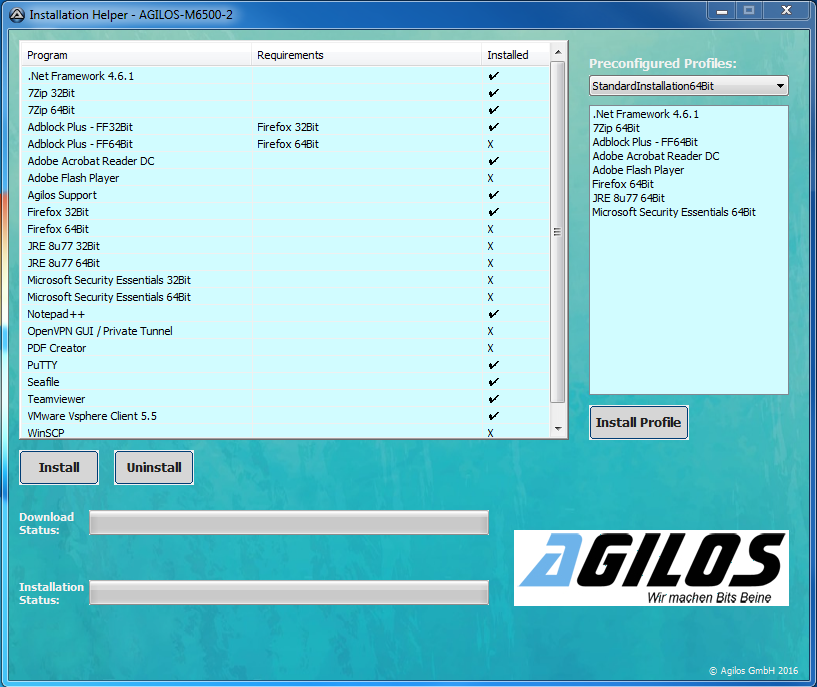Click .Net Framework 4.6.1 in profile list
The image size is (817, 687).
[646, 114]
